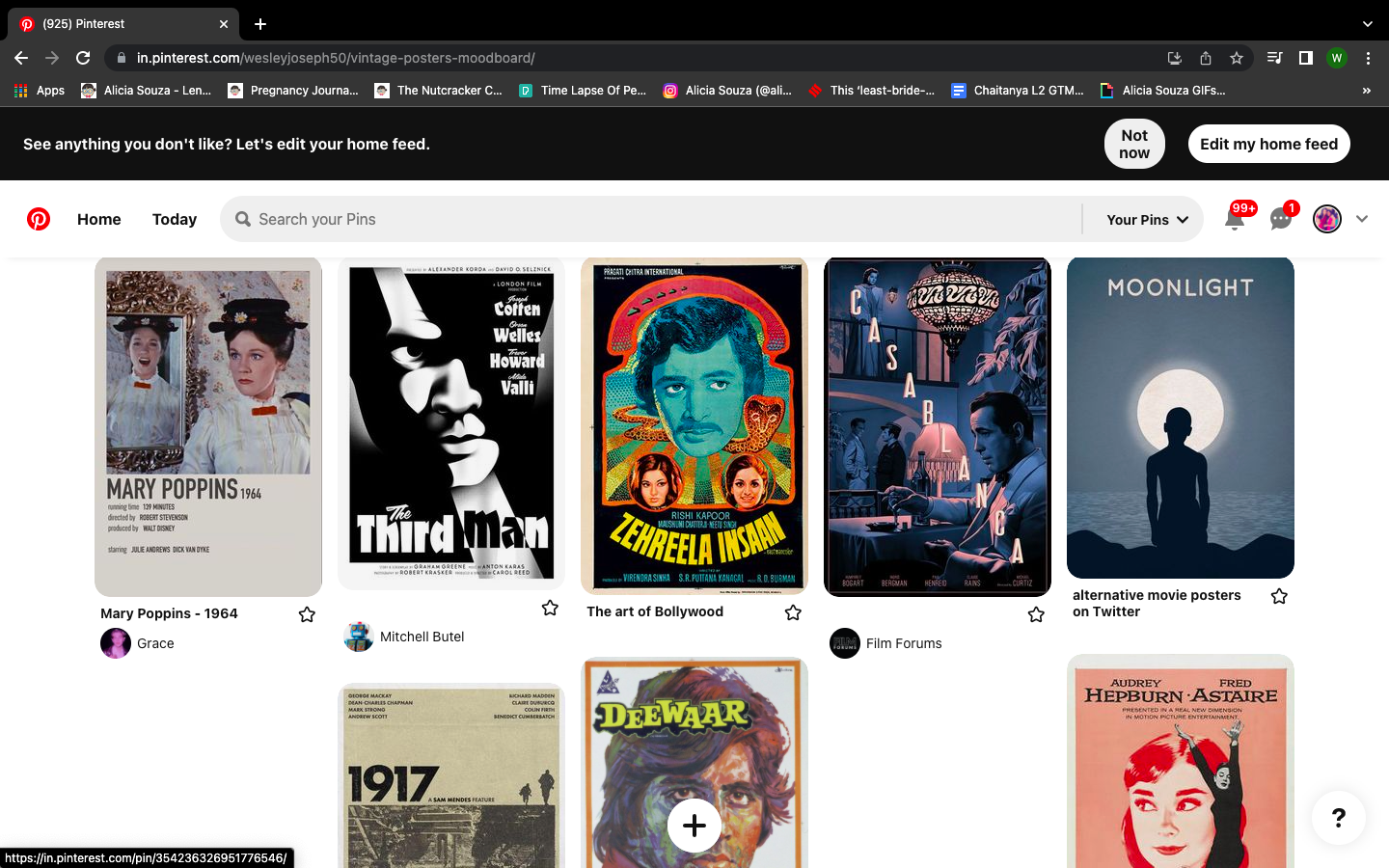Star The Third Man pin
Image resolution: width=1389 pixels, height=868 pixels.
[550, 608]
